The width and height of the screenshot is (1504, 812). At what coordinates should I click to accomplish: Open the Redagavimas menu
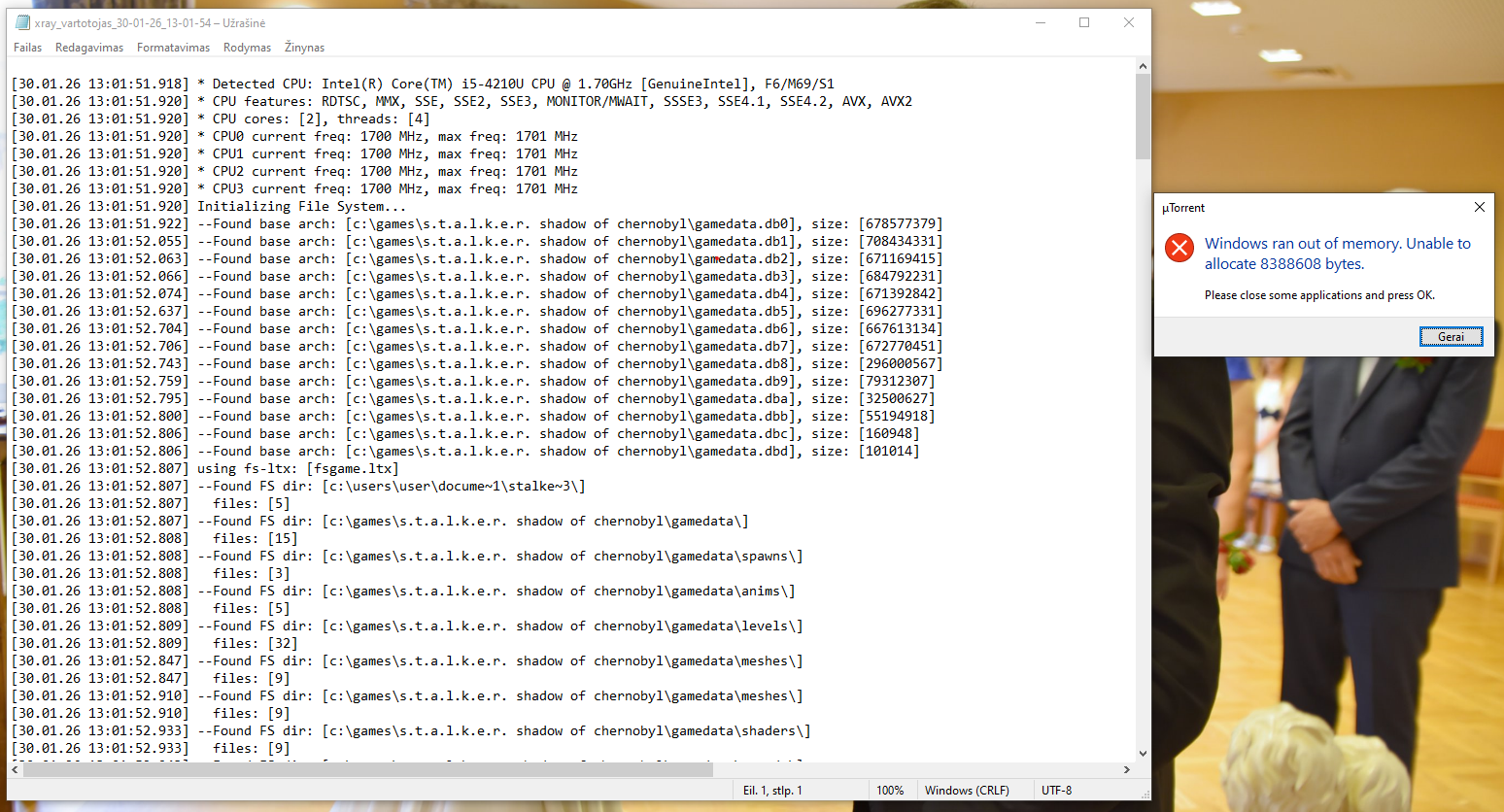89,48
